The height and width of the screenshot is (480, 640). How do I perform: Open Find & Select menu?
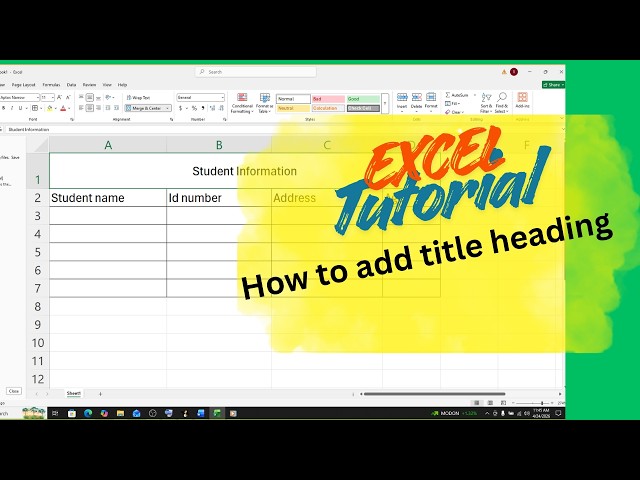point(501,103)
